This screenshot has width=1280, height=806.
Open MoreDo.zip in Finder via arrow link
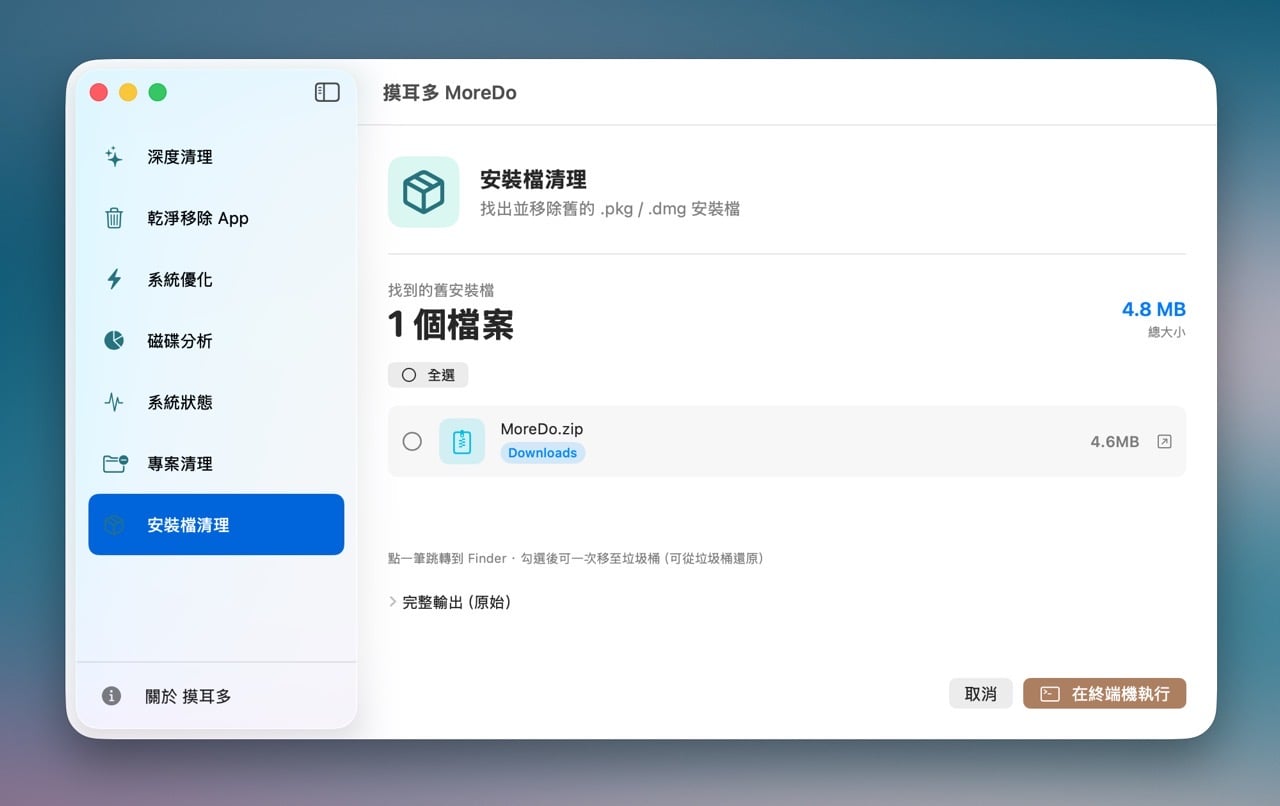1163,440
